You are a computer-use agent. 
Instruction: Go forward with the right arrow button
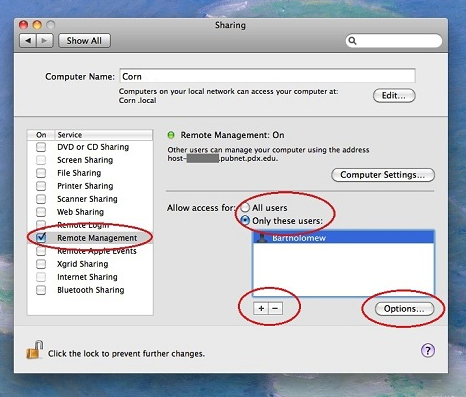click(44, 41)
